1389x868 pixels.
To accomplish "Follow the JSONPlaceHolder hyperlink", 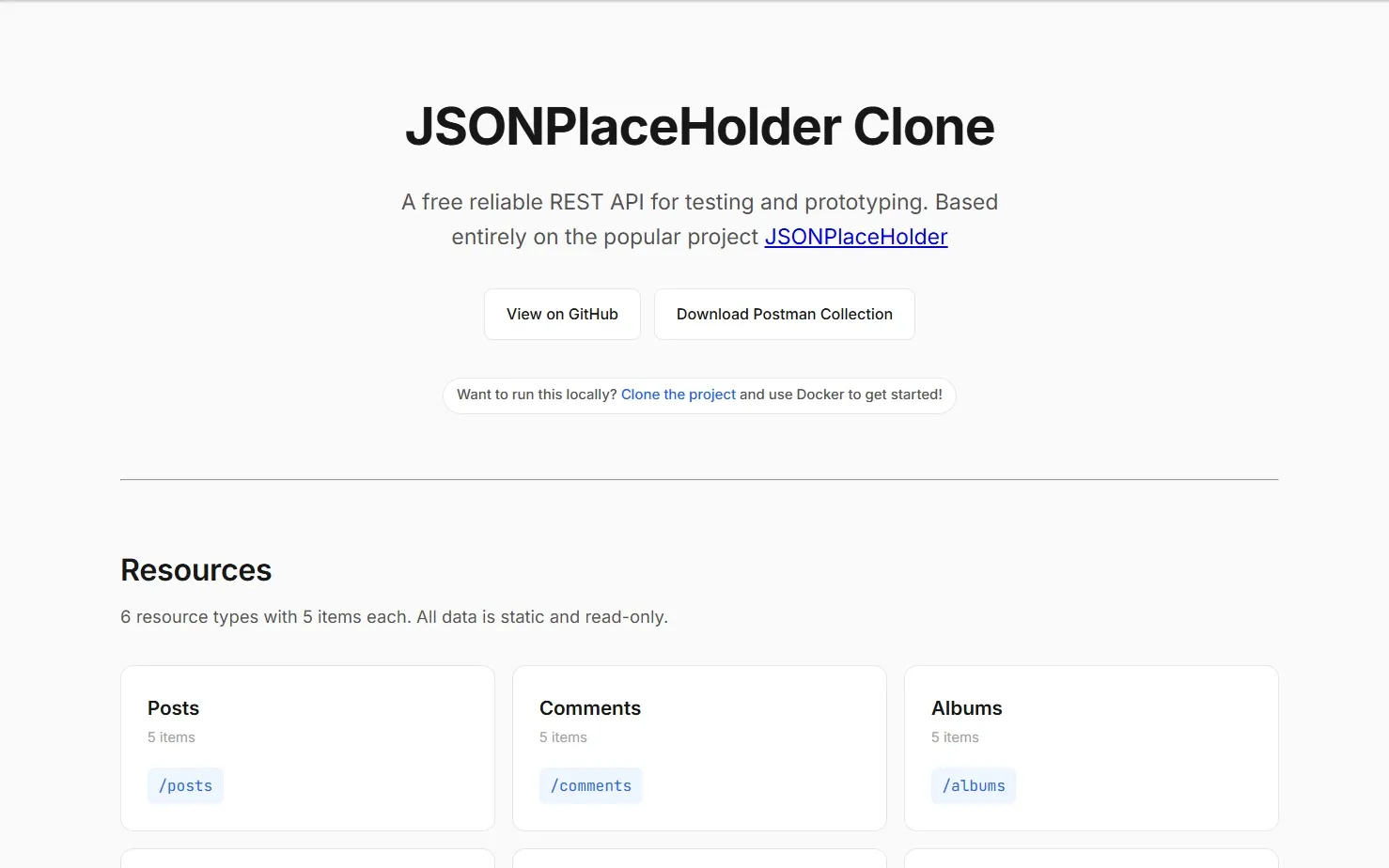I will pyautogui.click(x=856, y=237).
